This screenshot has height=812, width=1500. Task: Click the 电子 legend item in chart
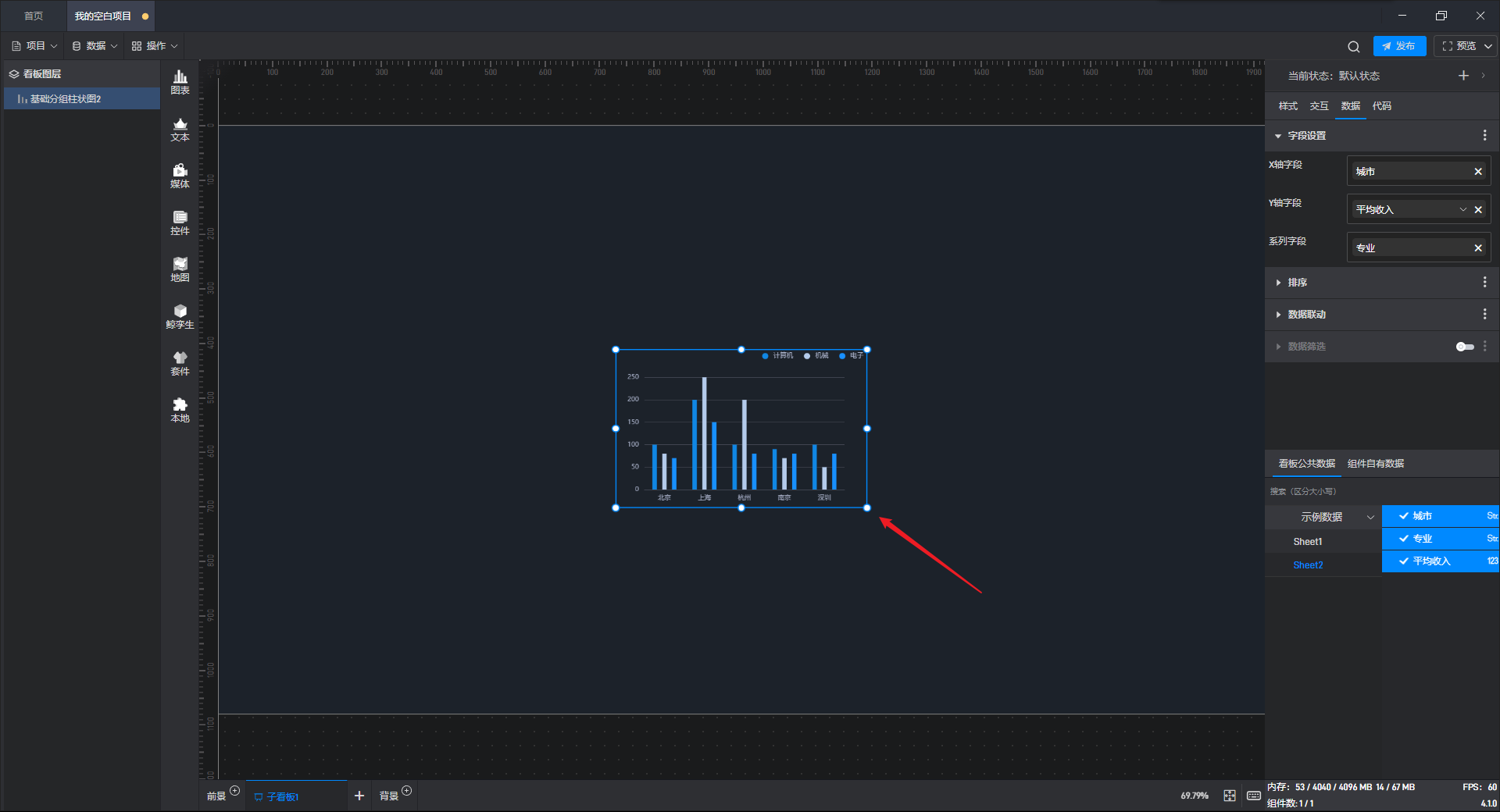click(852, 356)
